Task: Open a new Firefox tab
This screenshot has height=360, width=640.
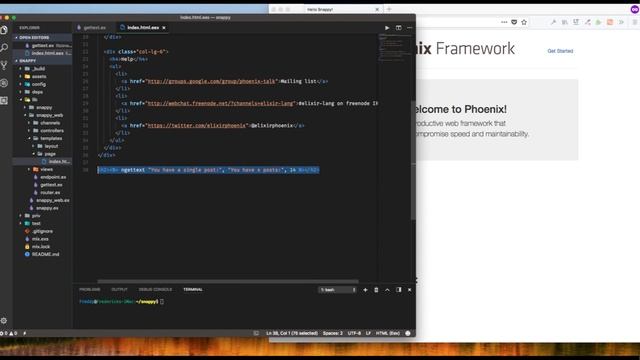Action: tap(389, 9)
